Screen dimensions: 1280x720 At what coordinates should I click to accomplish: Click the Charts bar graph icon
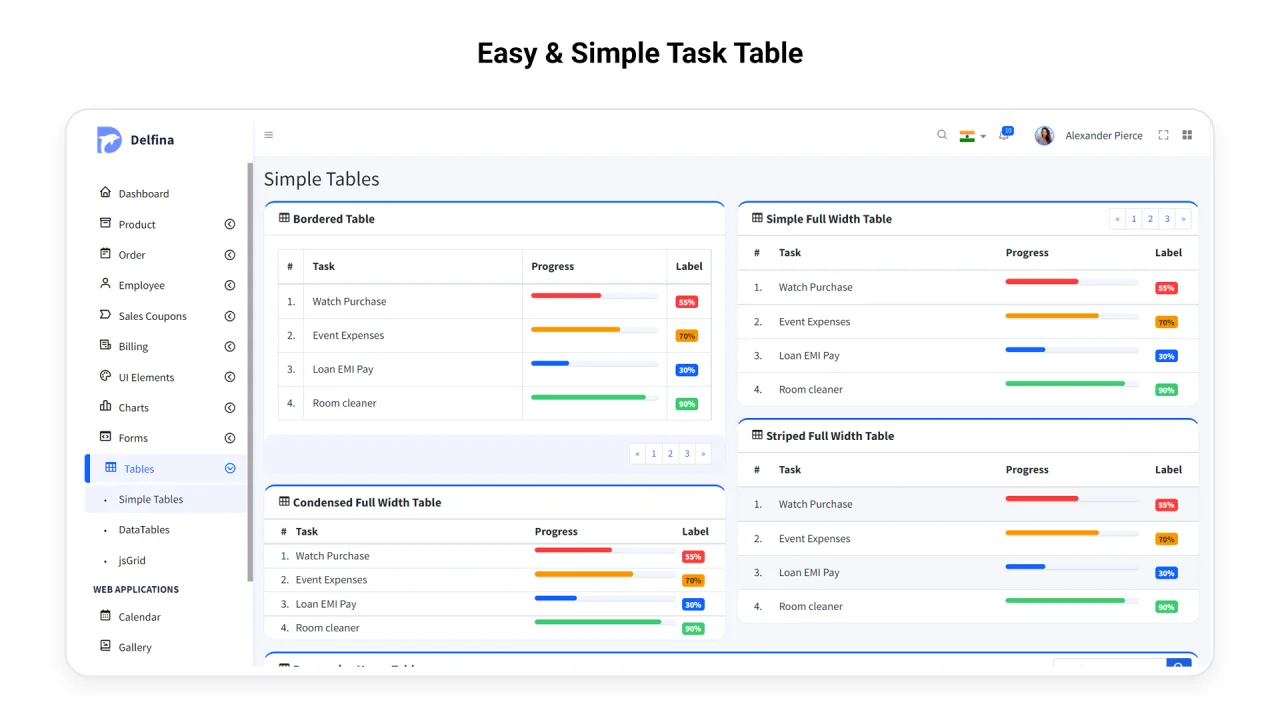pos(106,407)
